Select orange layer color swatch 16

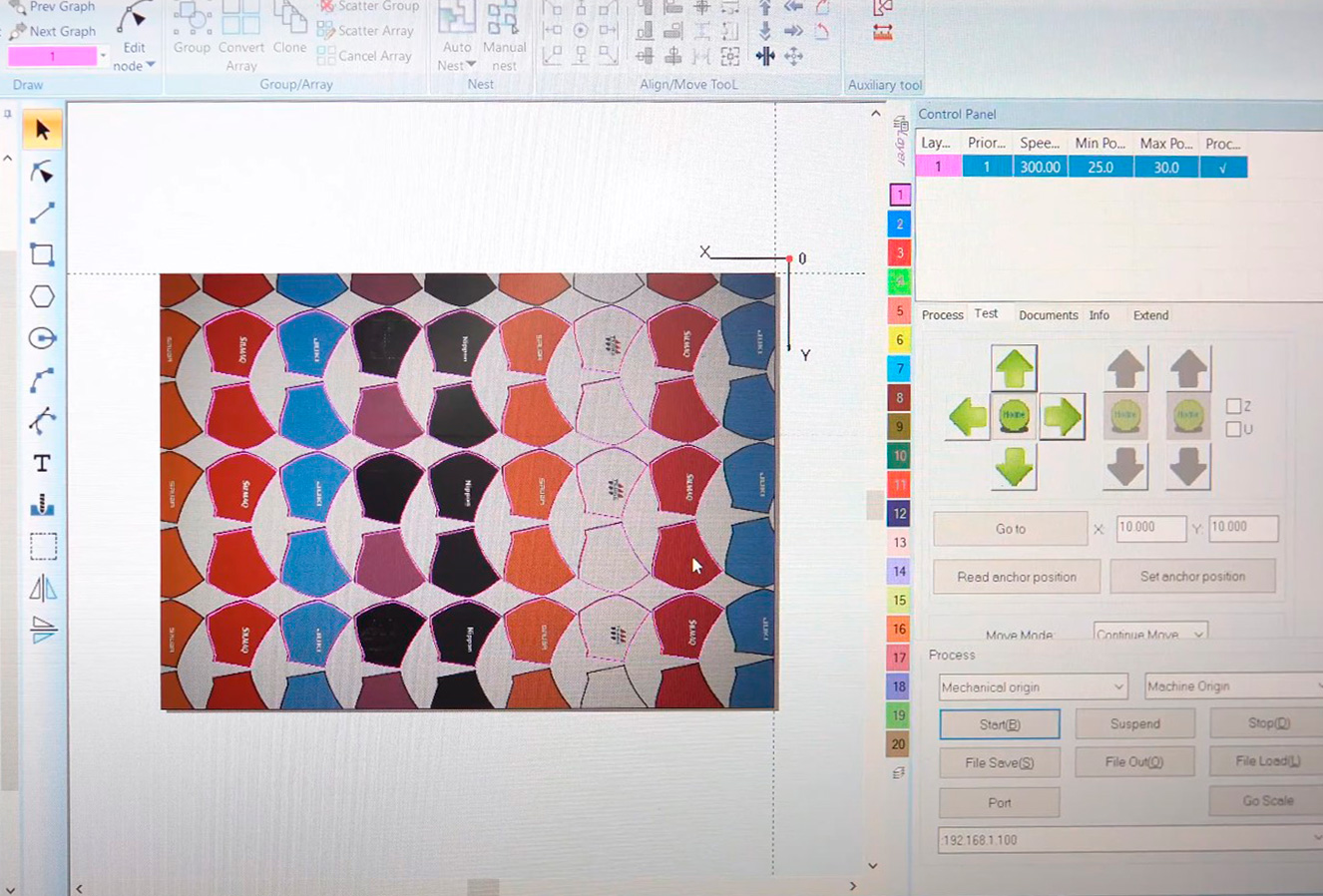[x=899, y=630]
